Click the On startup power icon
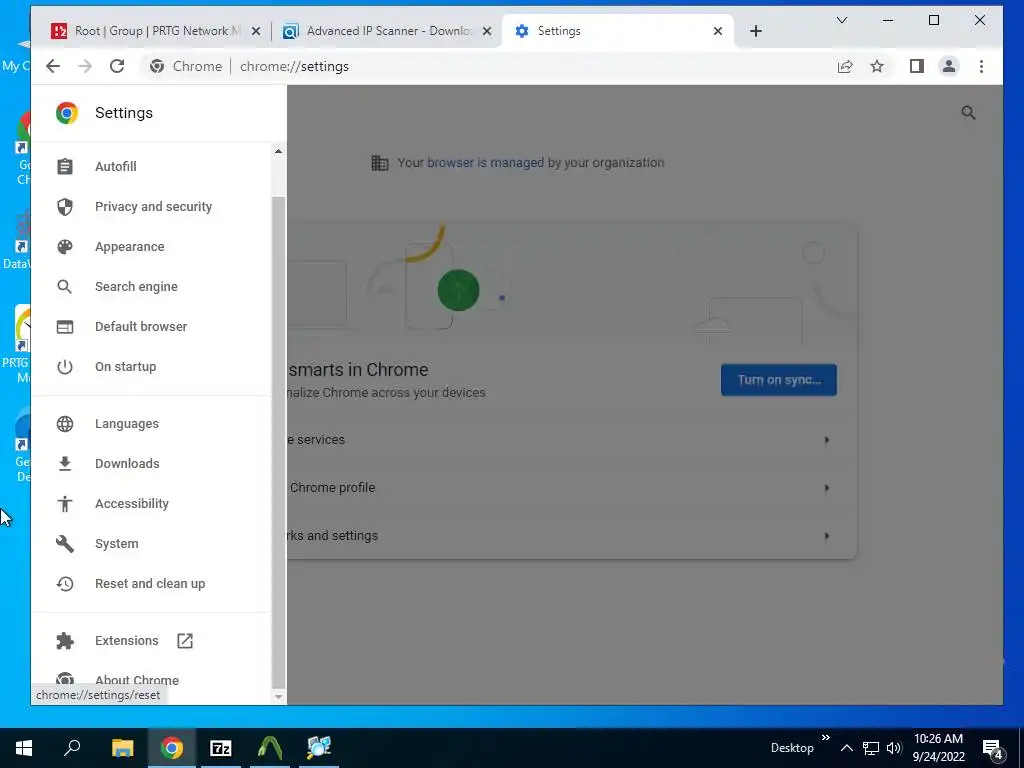Image resolution: width=1024 pixels, height=768 pixels. 65,367
